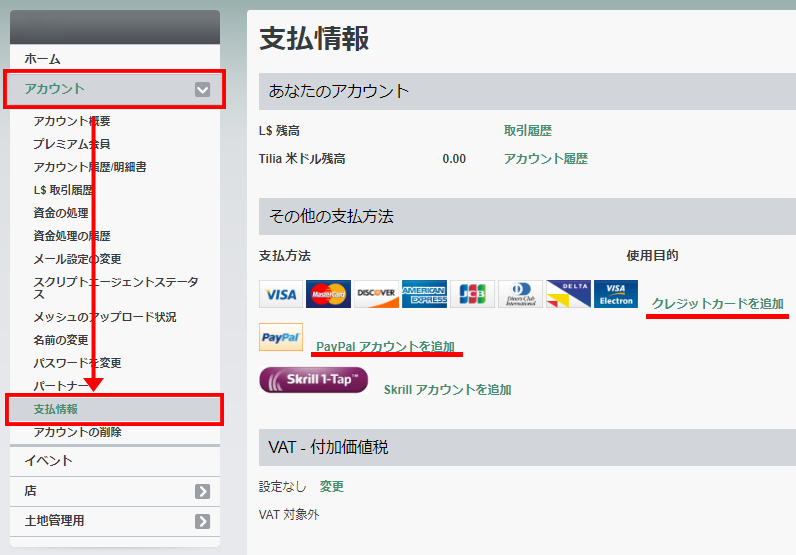This screenshot has height=555, width=796.
Task: Expand the 店 submenu arrow
Action: [203, 491]
